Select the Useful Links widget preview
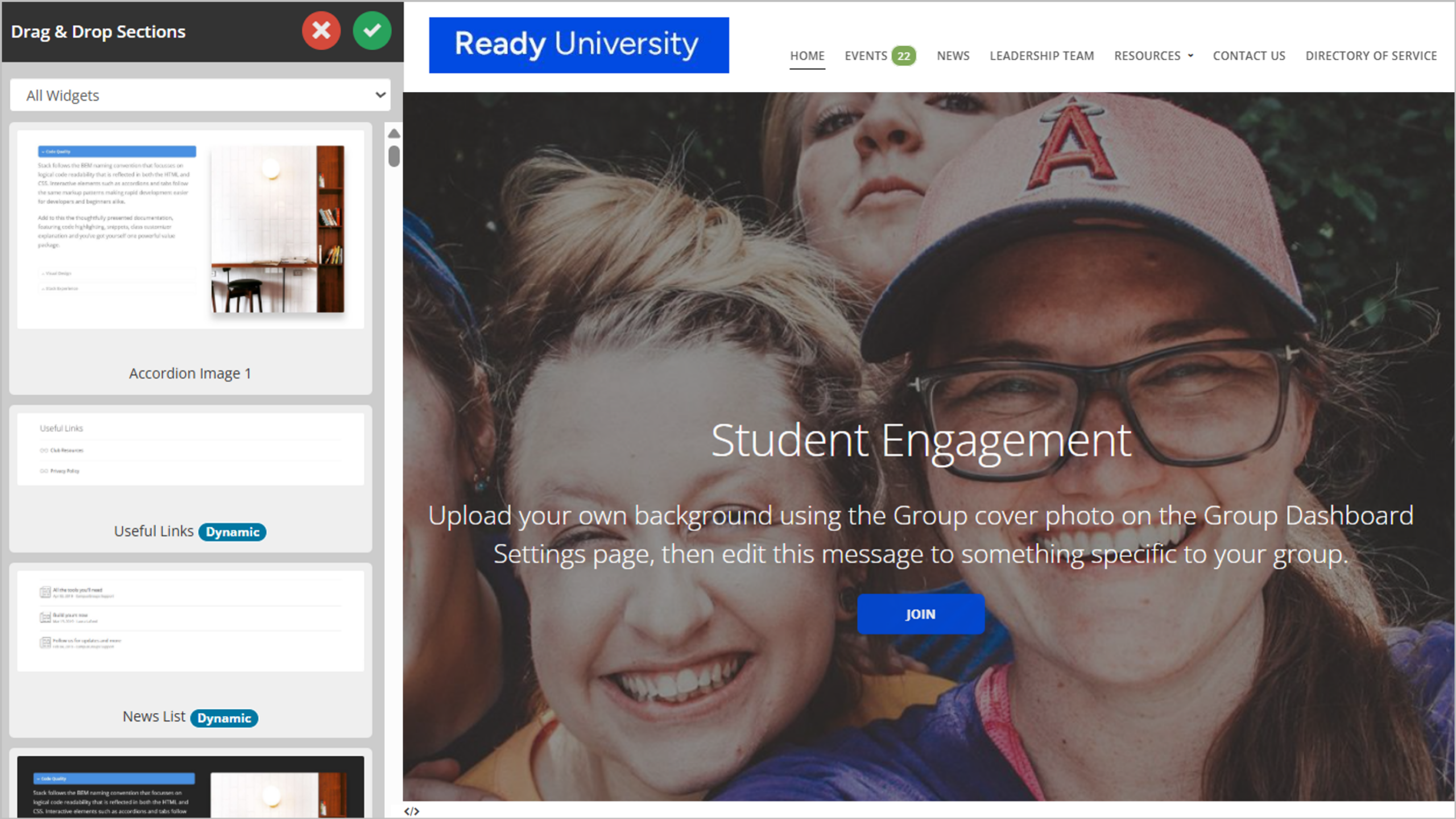 (x=191, y=449)
